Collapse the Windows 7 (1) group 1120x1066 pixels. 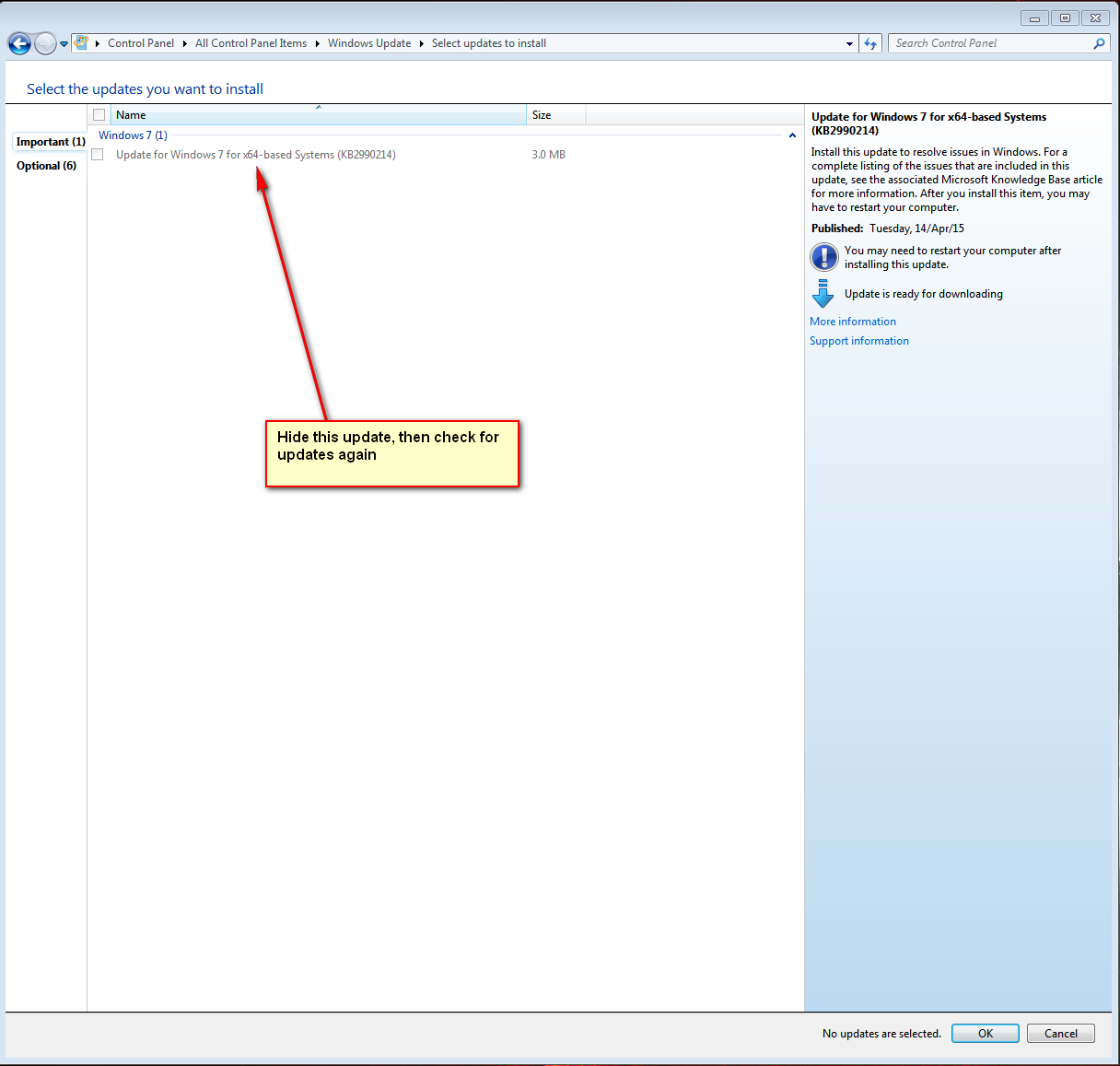(792, 135)
